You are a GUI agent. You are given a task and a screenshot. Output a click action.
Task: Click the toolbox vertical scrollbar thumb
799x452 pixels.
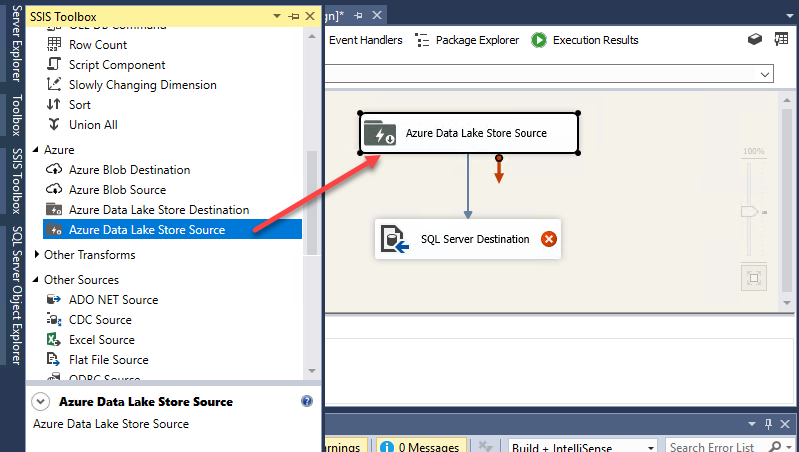click(x=312, y=203)
